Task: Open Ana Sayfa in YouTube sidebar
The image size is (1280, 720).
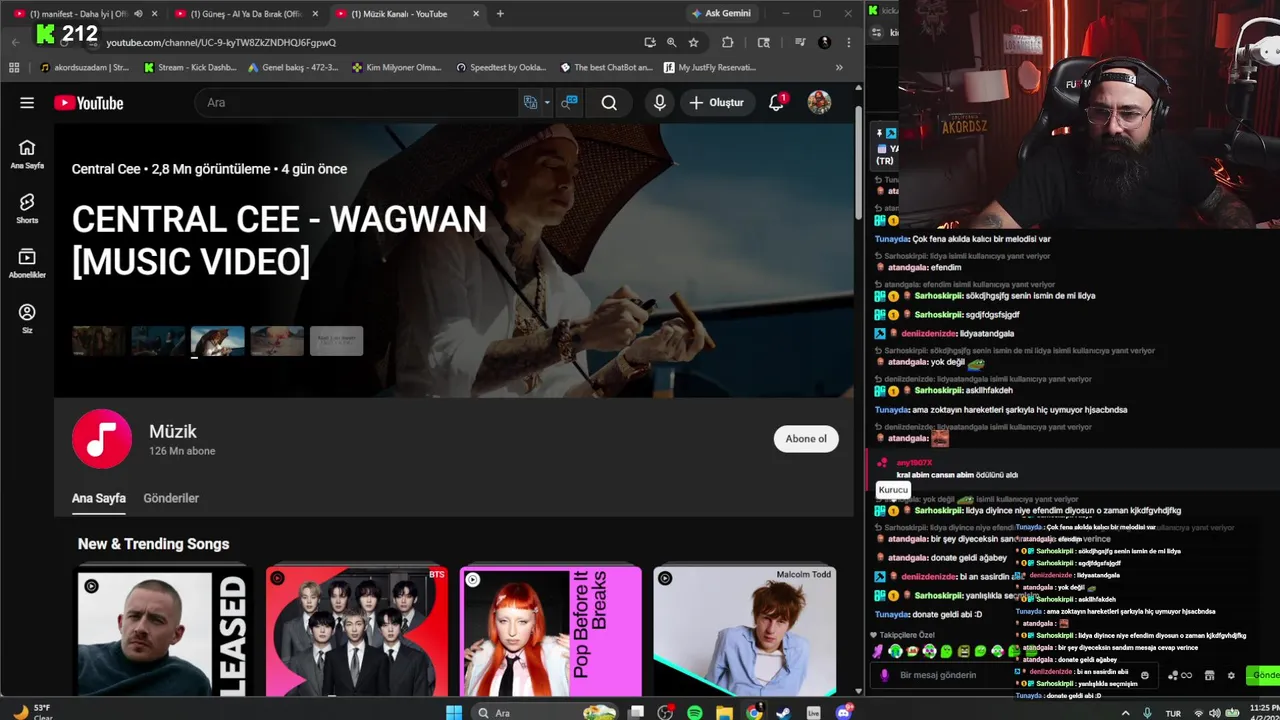Action: coord(27,154)
